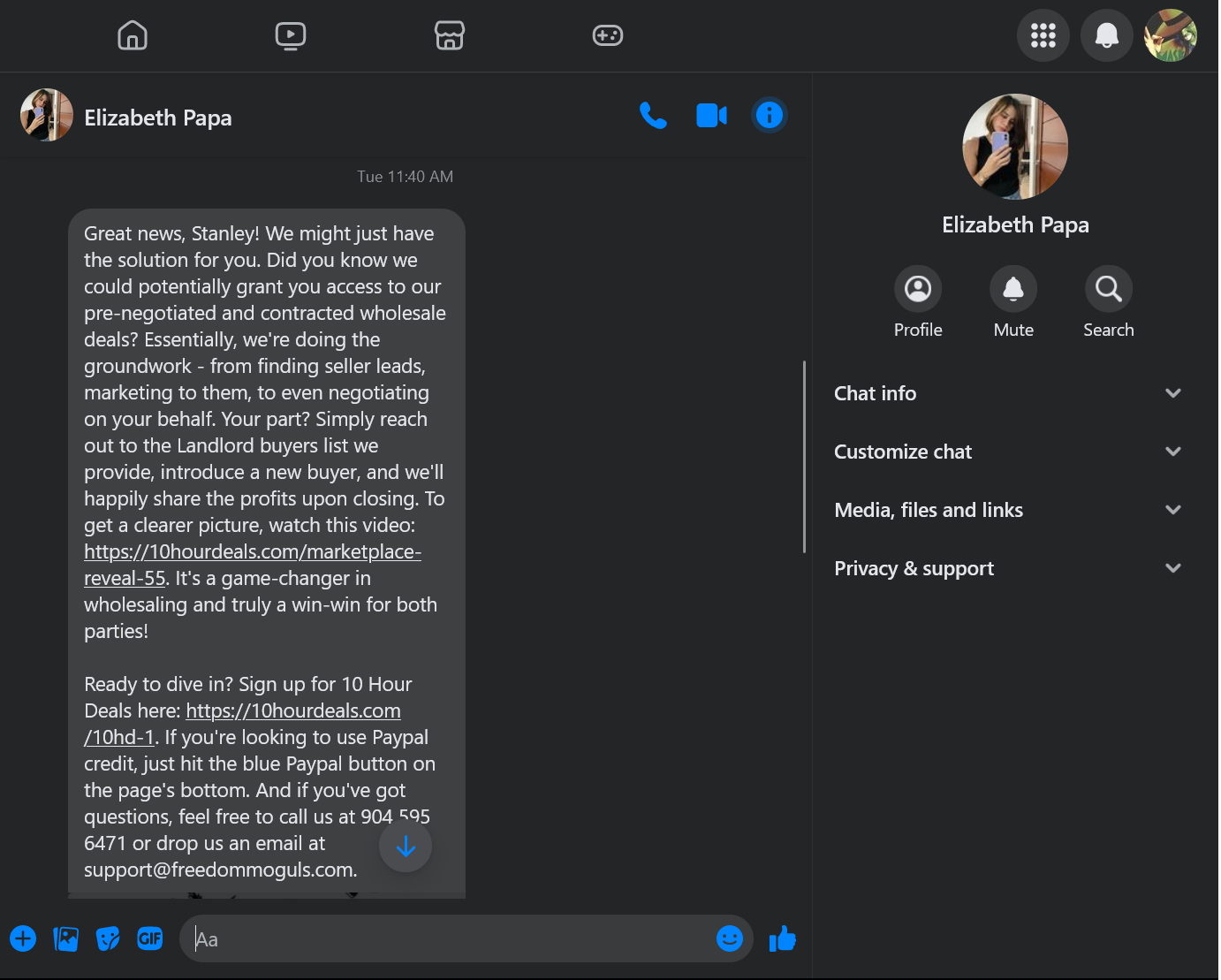This screenshot has width=1221, height=980.
Task: Choose a GIF
Action: coord(150,938)
